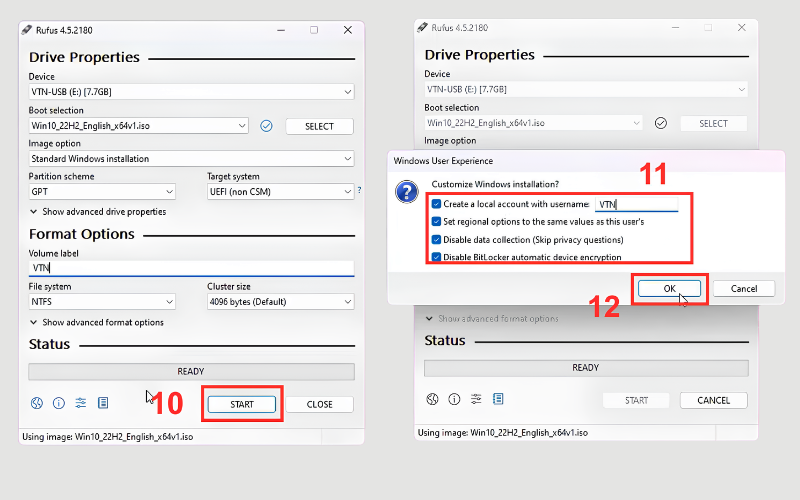The width and height of the screenshot is (800, 500).
Task: Click 'Windows User Experience' dialog title
Action: click(443, 161)
